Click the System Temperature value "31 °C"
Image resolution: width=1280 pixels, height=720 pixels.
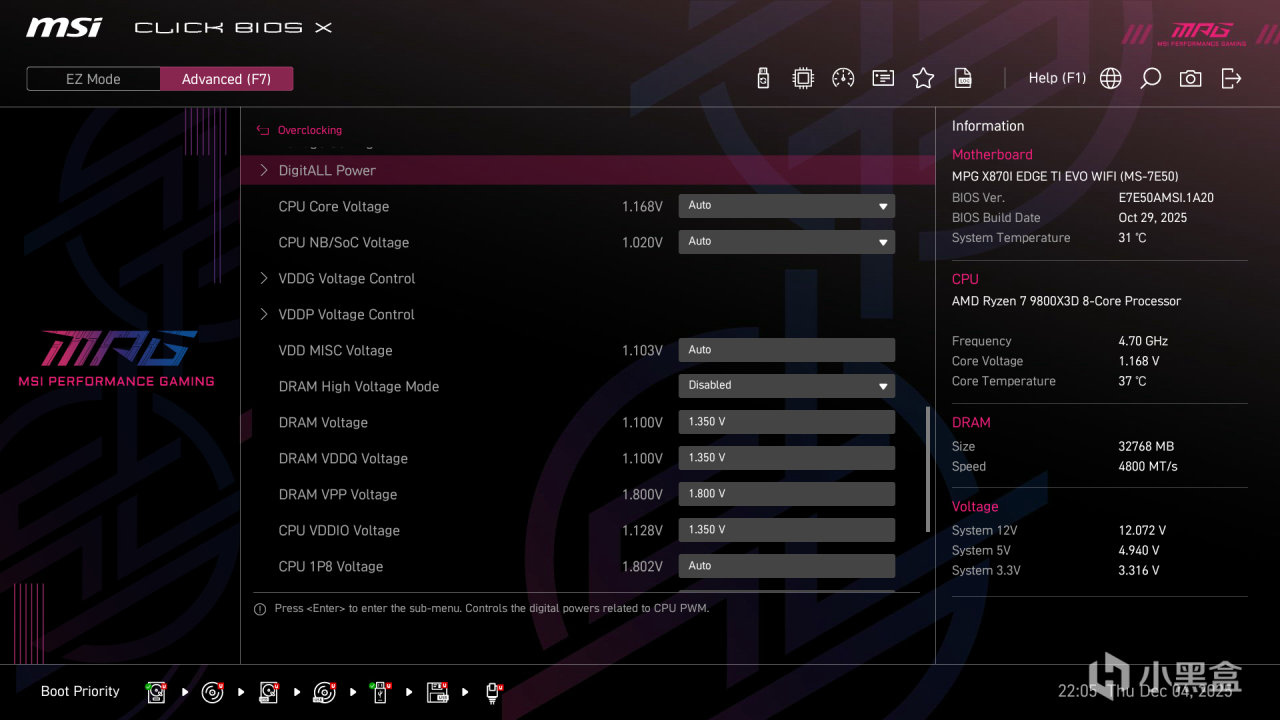point(1132,238)
